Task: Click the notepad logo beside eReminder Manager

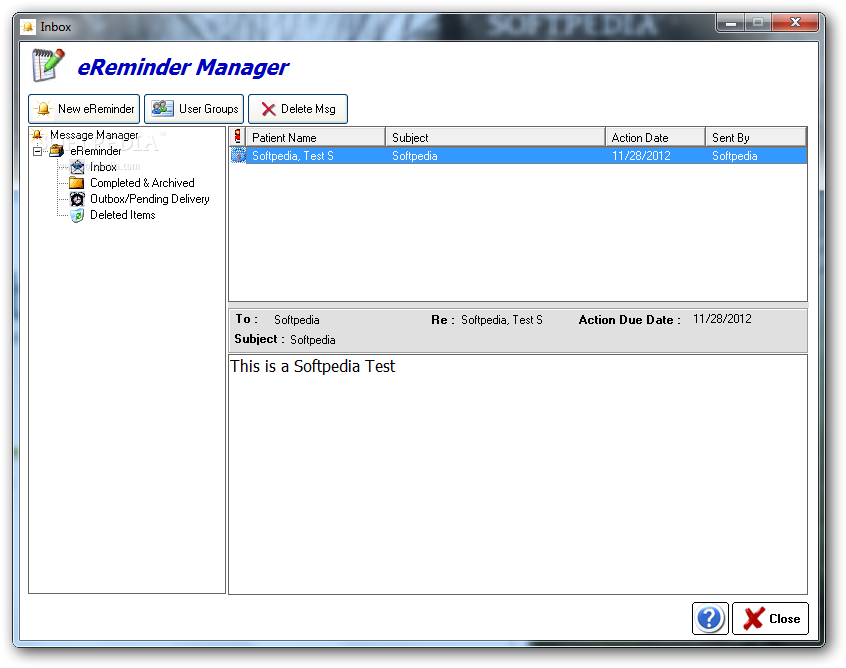Action: pos(47,65)
